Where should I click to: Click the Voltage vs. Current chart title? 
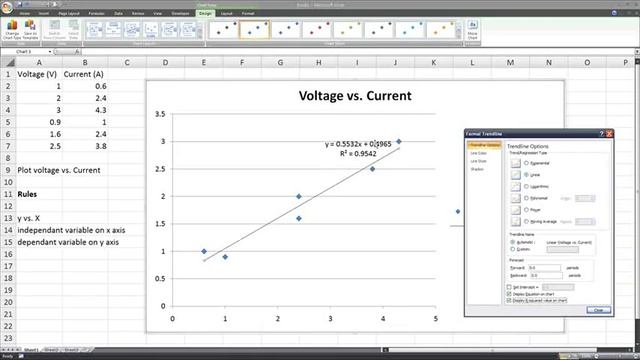click(355, 96)
